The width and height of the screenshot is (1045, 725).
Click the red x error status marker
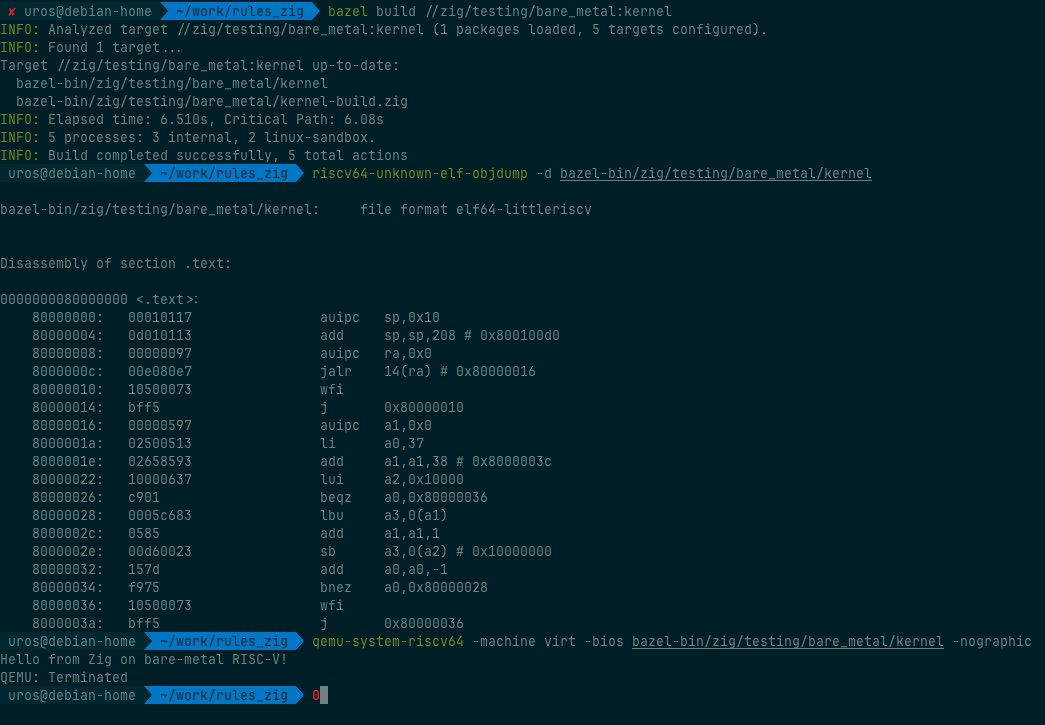coord(11,11)
